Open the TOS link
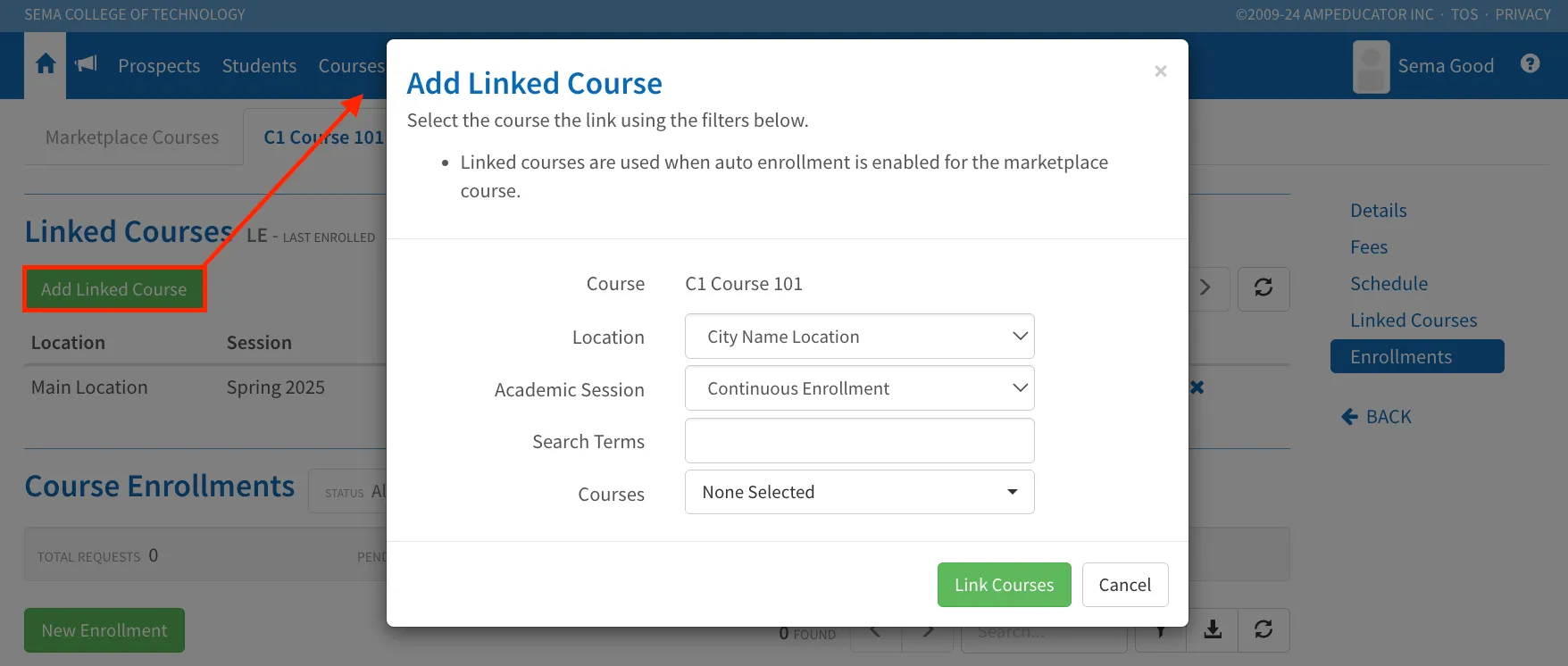 1464,14
